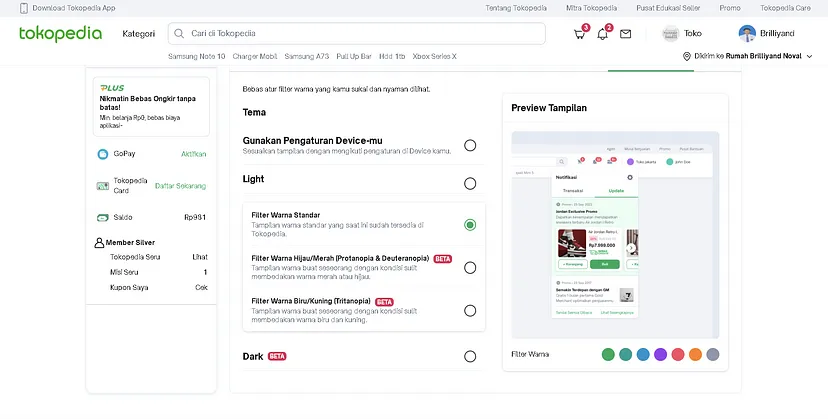Select Tritanopia blue/yellow filter radio

pyautogui.click(x=470, y=311)
